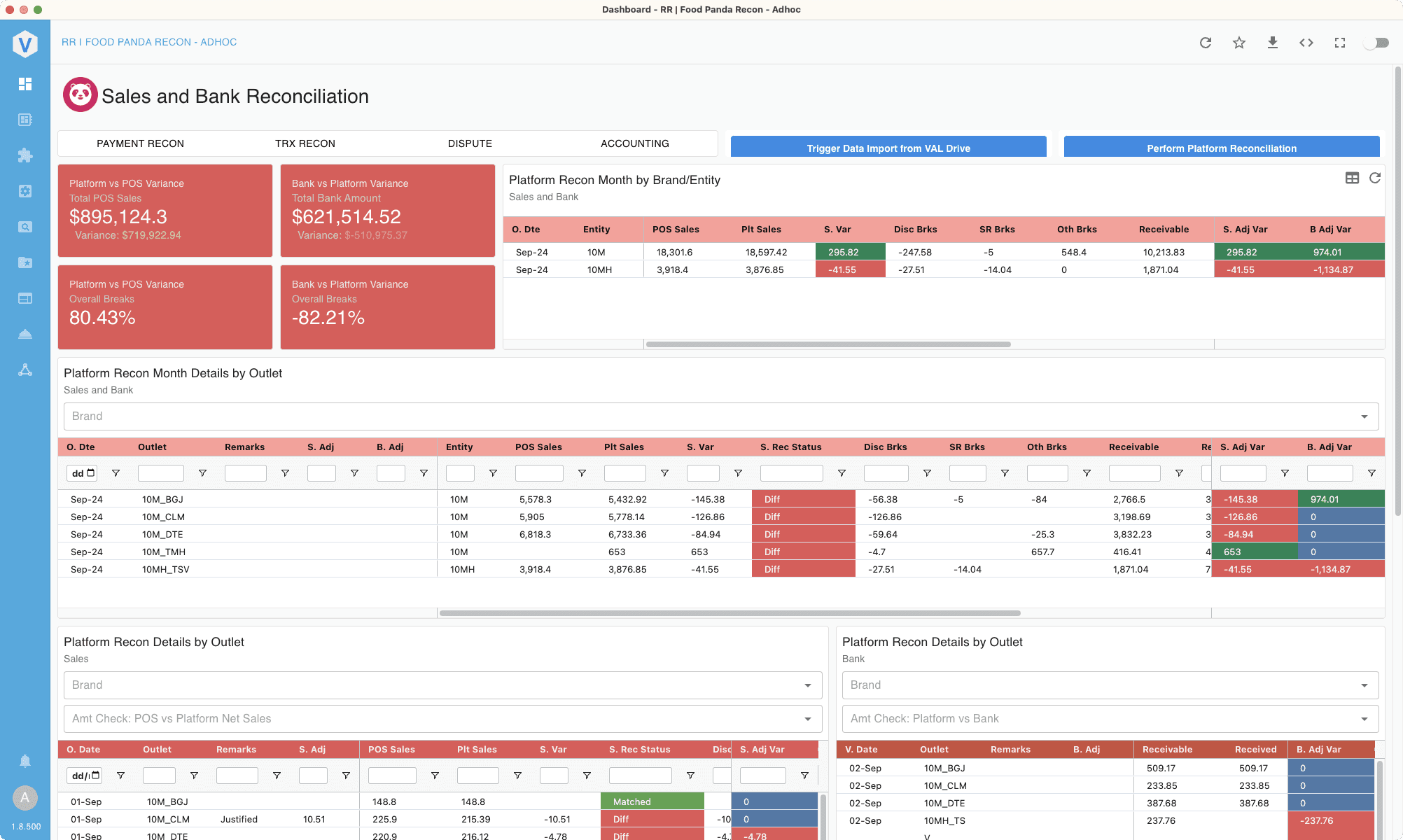Open the embed code icon
This screenshot has height=840, width=1403.
pos(1306,43)
